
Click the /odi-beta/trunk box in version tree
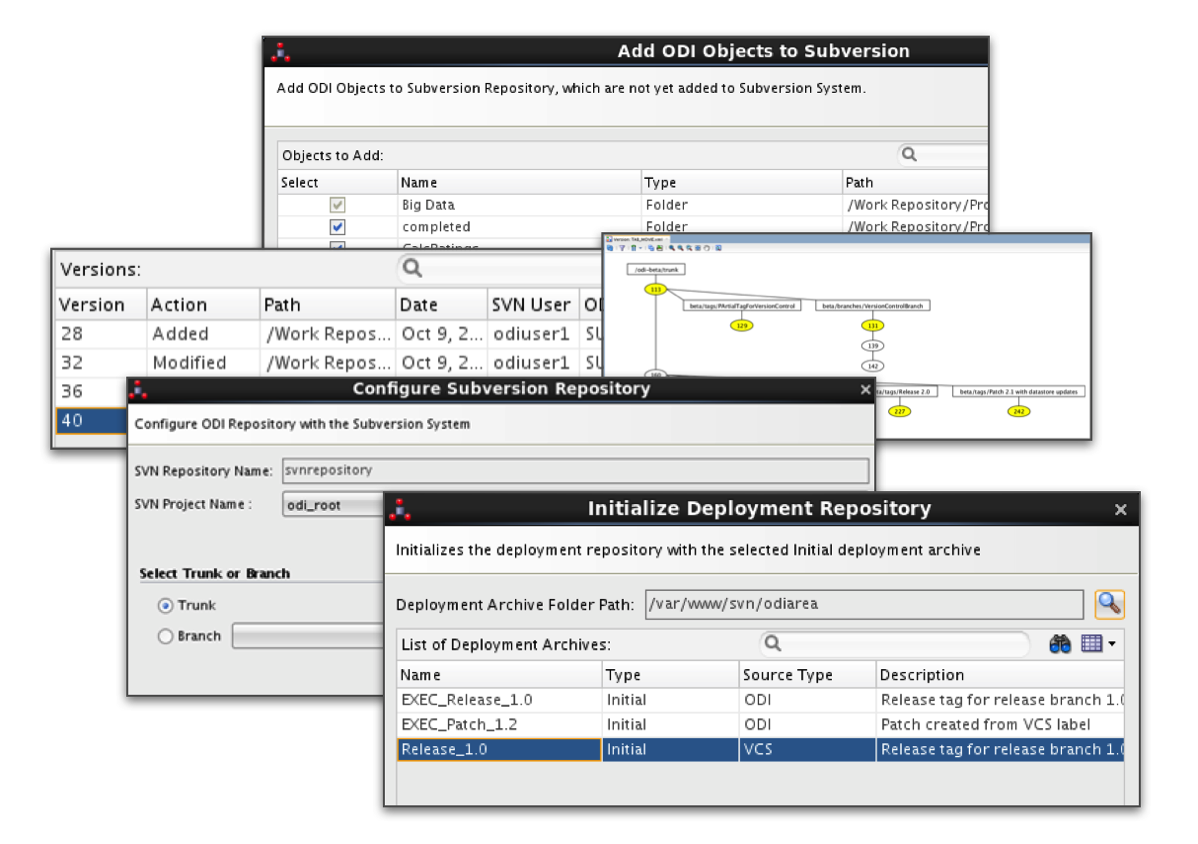coord(656,270)
